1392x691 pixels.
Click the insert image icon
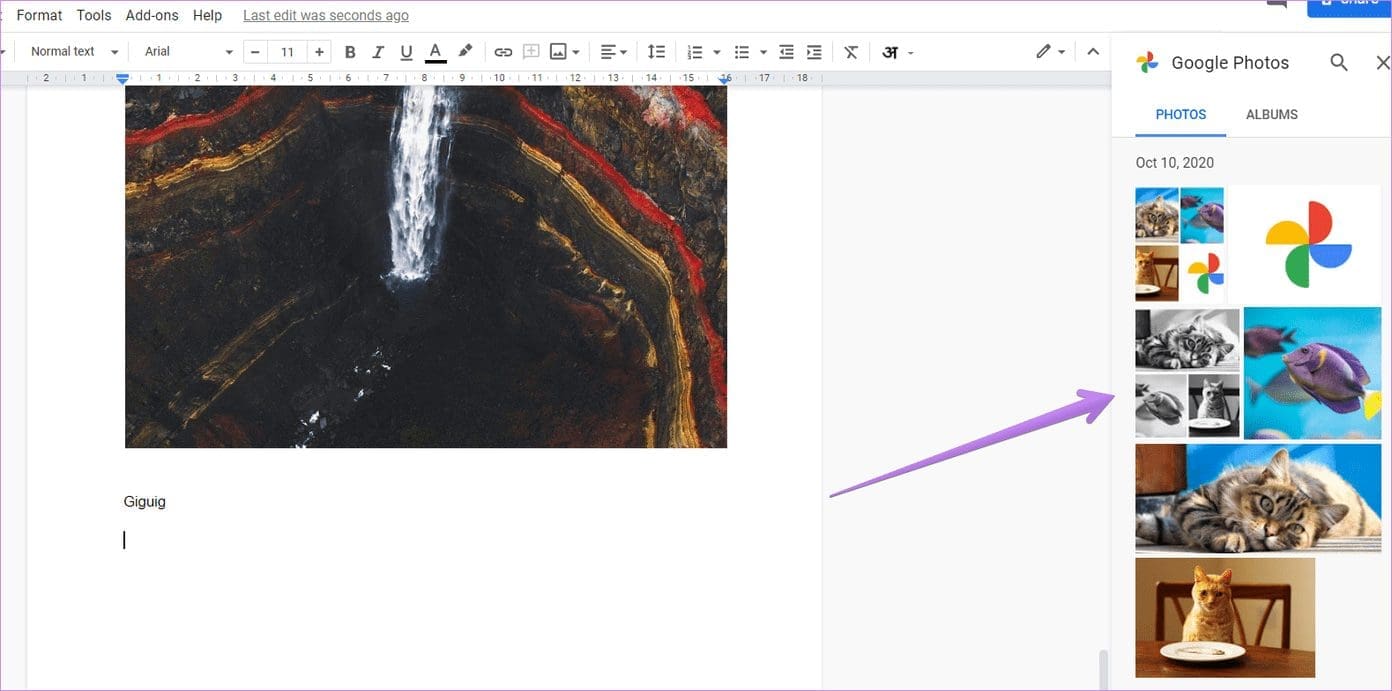pyautogui.click(x=558, y=52)
